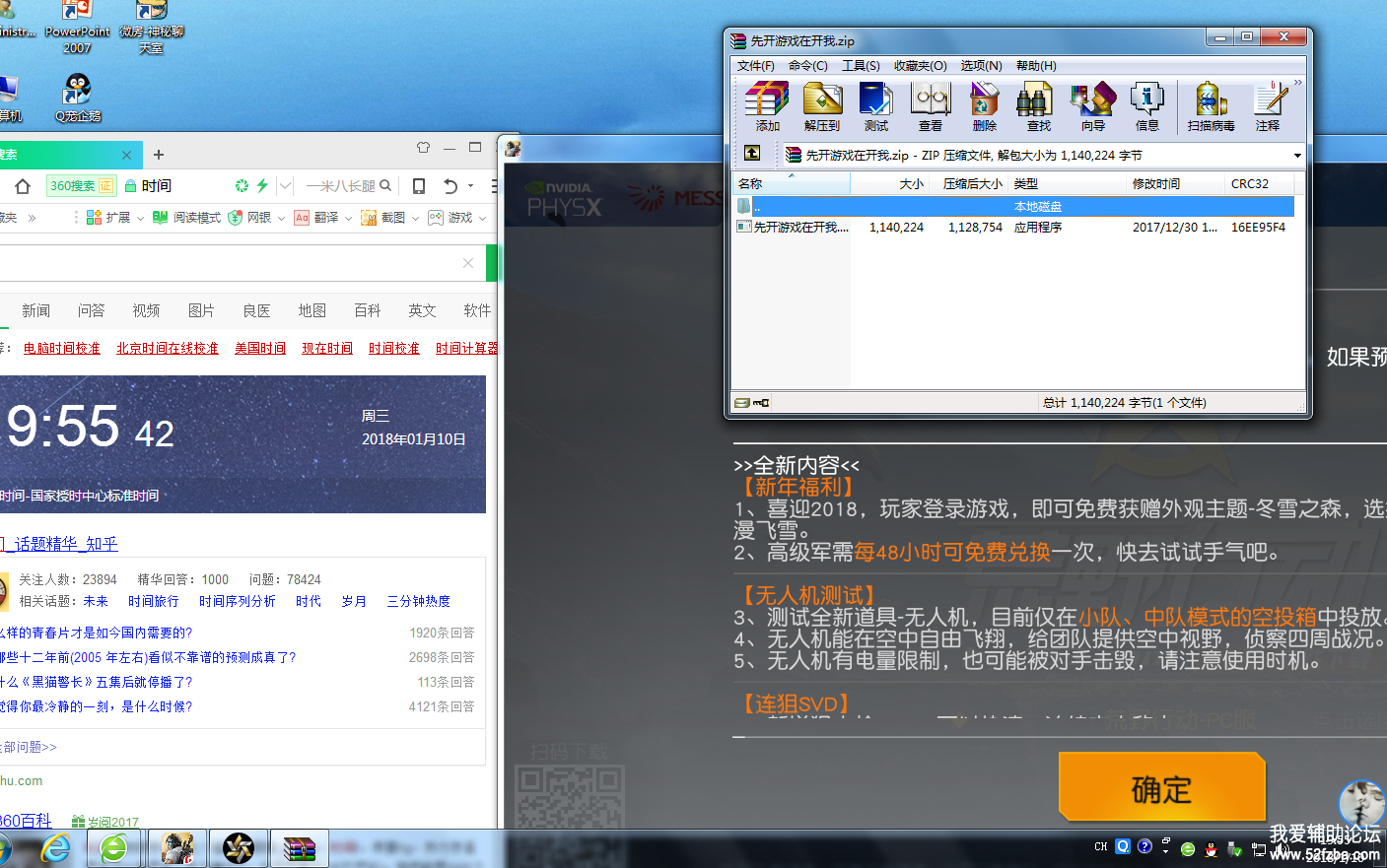Open the 工具(S) menu
Image resolution: width=1387 pixels, height=868 pixels.
pos(861,66)
